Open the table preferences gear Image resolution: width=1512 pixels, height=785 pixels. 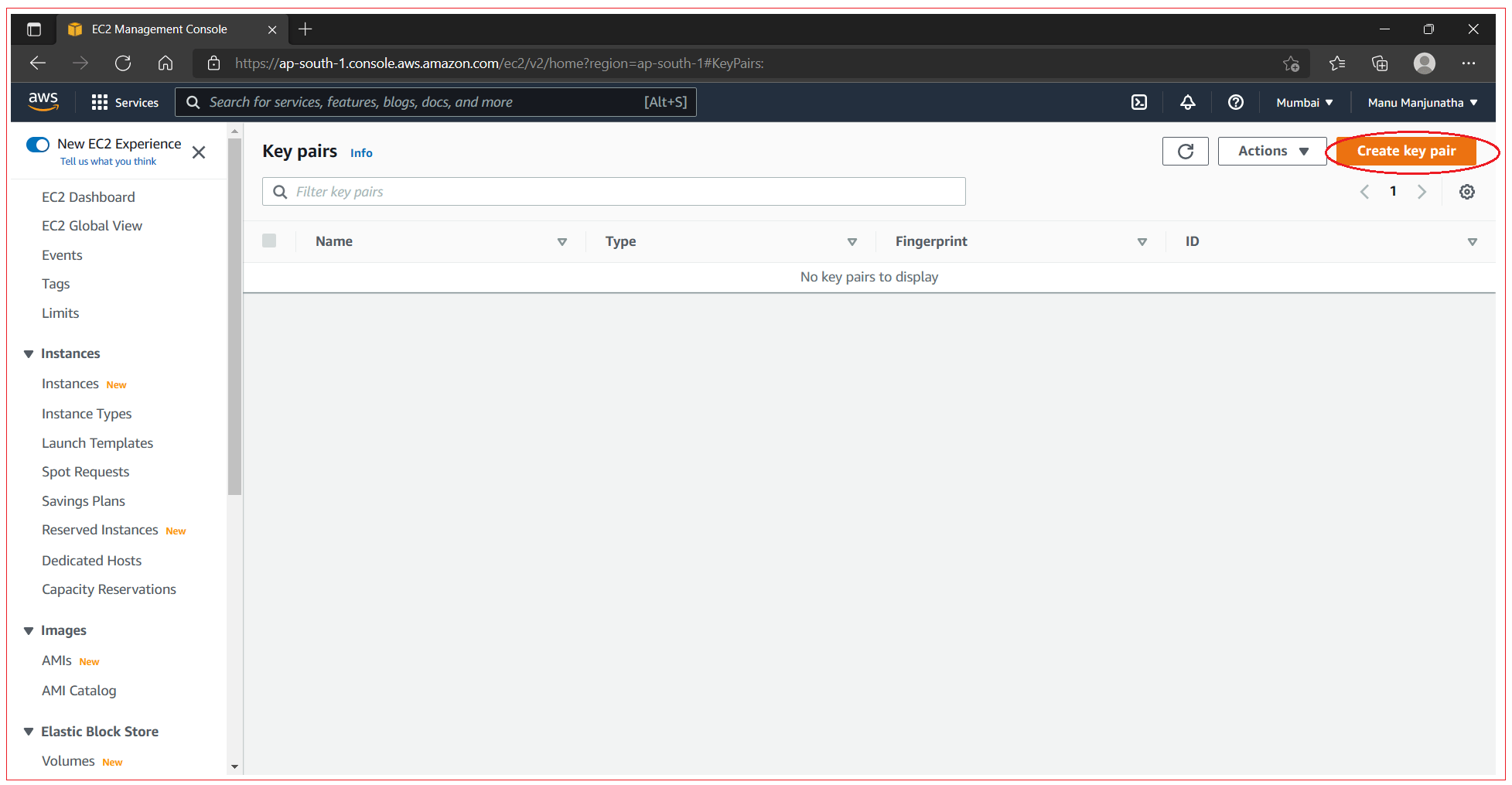click(1467, 191)
